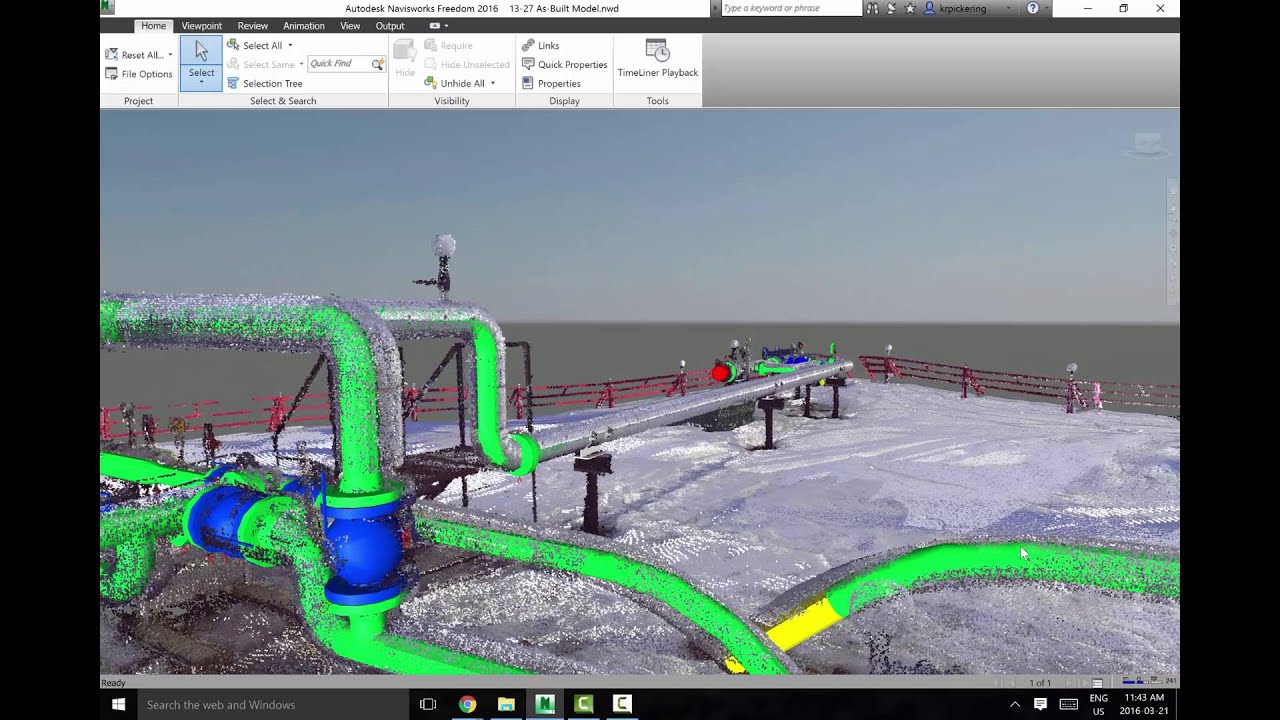The width and height of the screenshot is (1280, 720).
Task: Show hidden system tray icons
Action: point(1015,704)
